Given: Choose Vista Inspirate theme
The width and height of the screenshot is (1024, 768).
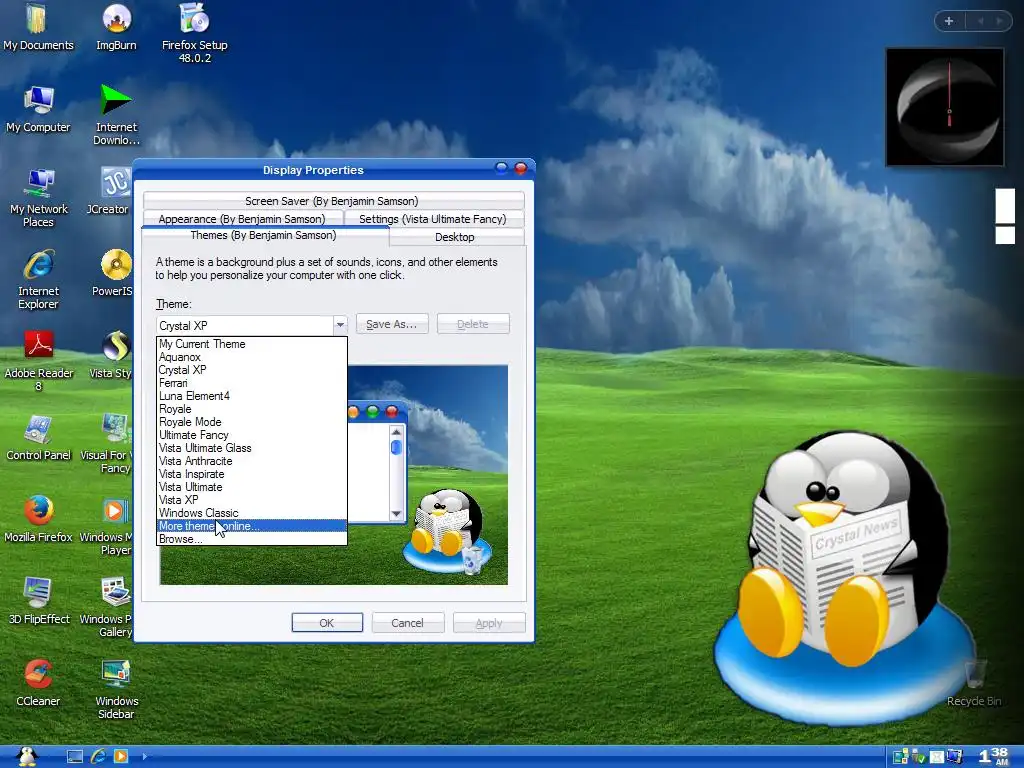Looking at the screenshot, I should coord(252,474).
